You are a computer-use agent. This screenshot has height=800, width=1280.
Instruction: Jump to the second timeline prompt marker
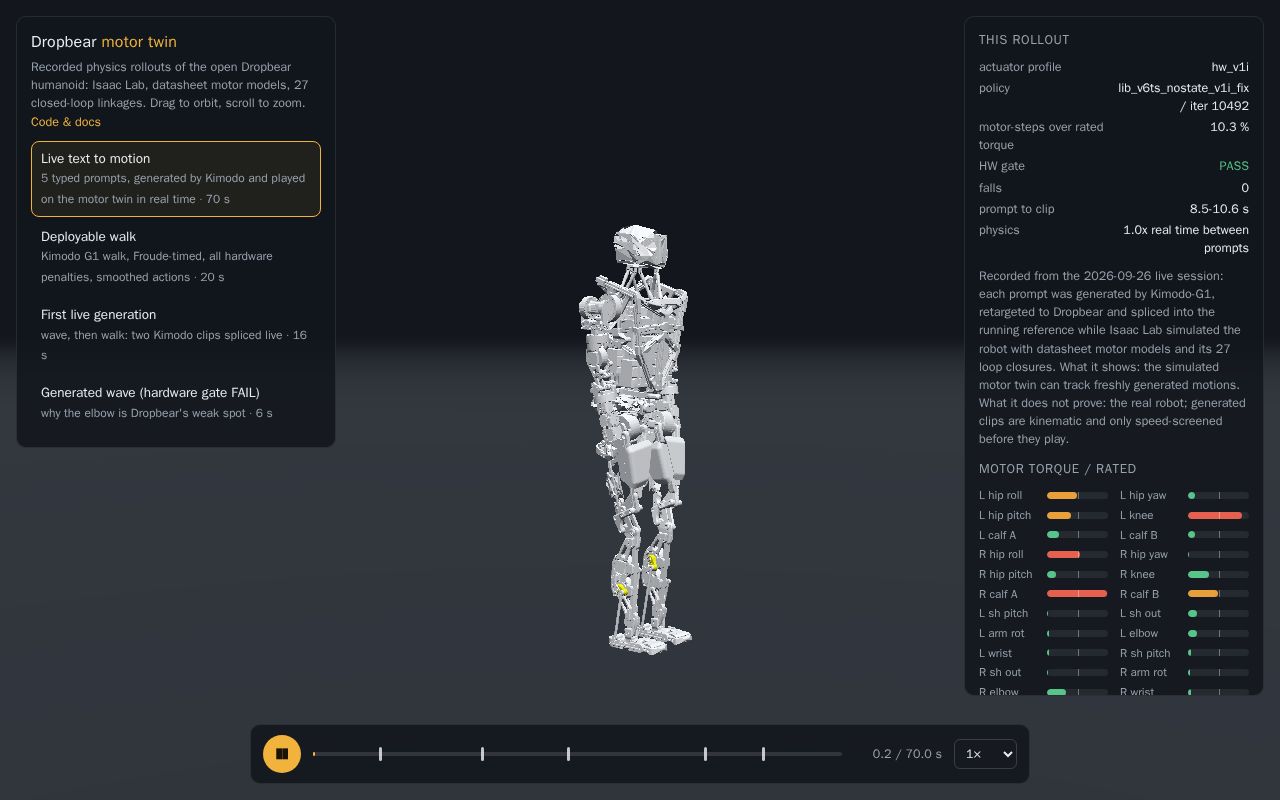pos(482,754)
